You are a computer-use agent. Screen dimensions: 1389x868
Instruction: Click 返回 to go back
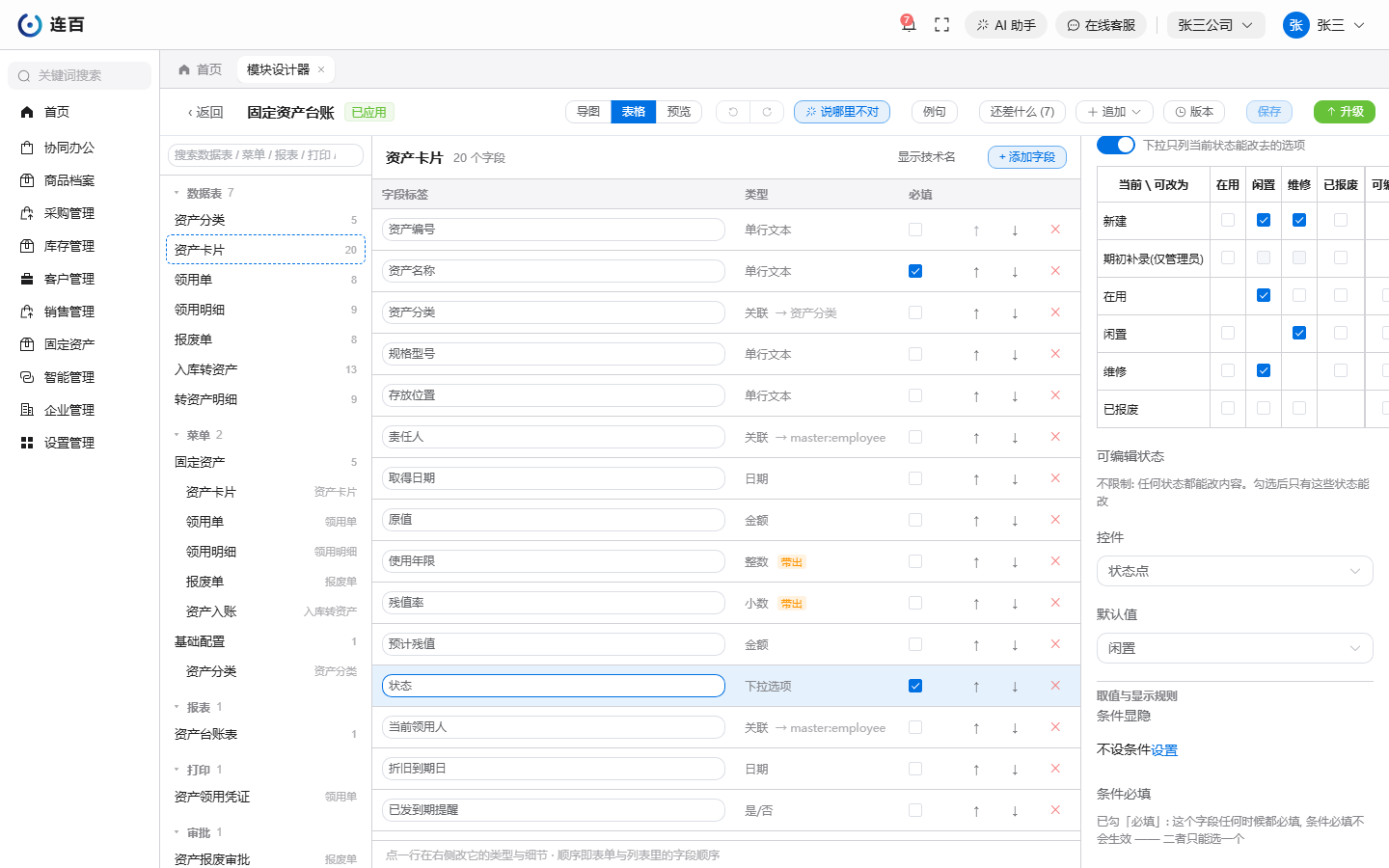(x=204, y=113)
